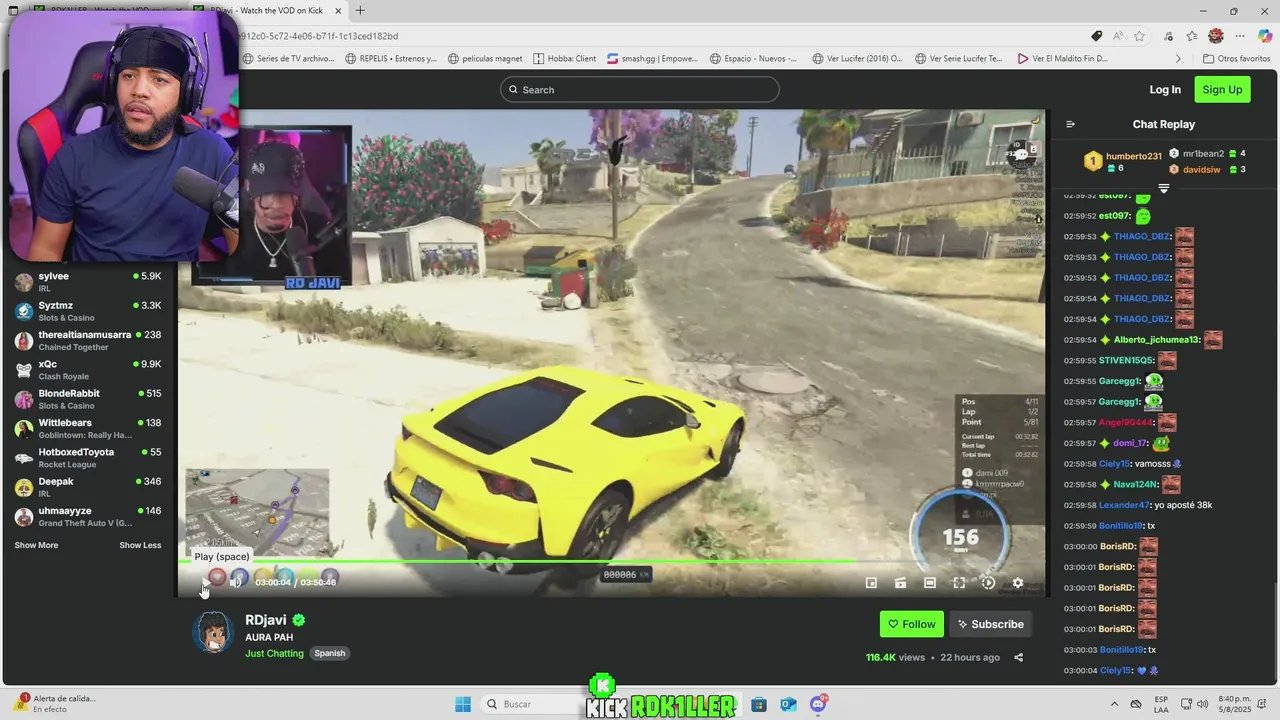This screenshot has height=720, width=1280.
Task: Open Ver Lucifer (2016) bookmark
Action: pos(856,59)
